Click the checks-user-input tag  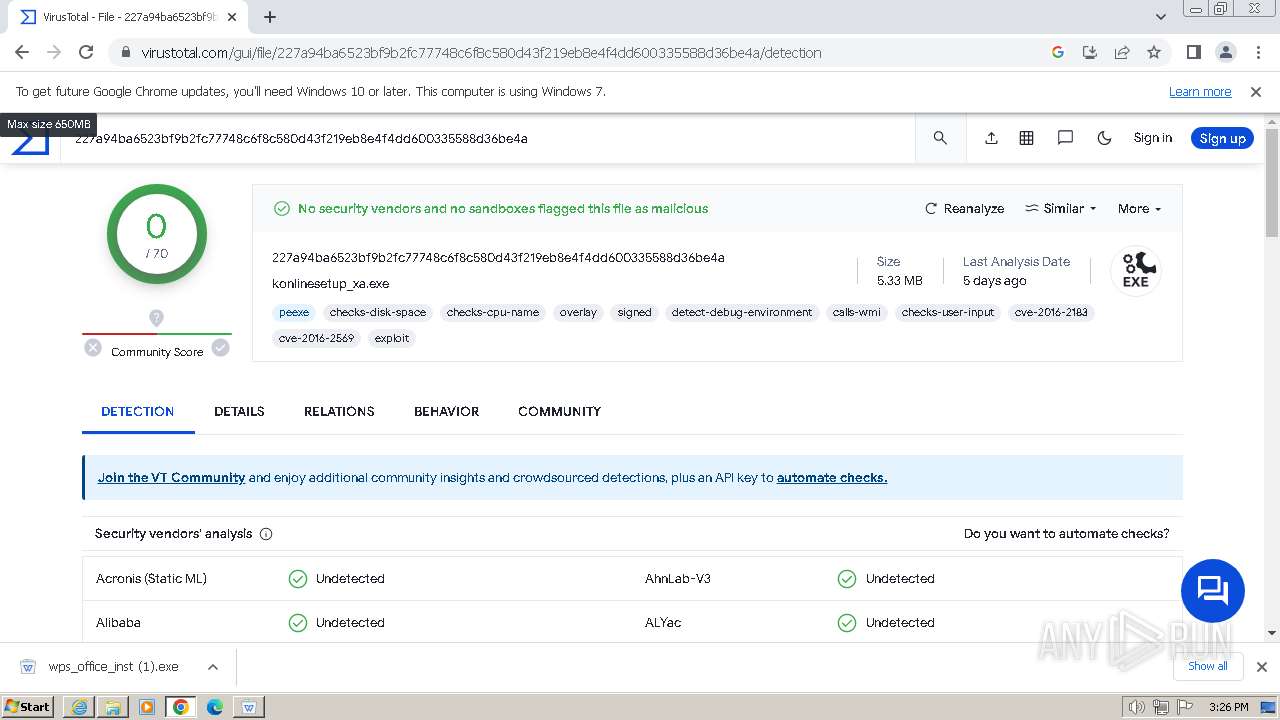click(948, 312)
